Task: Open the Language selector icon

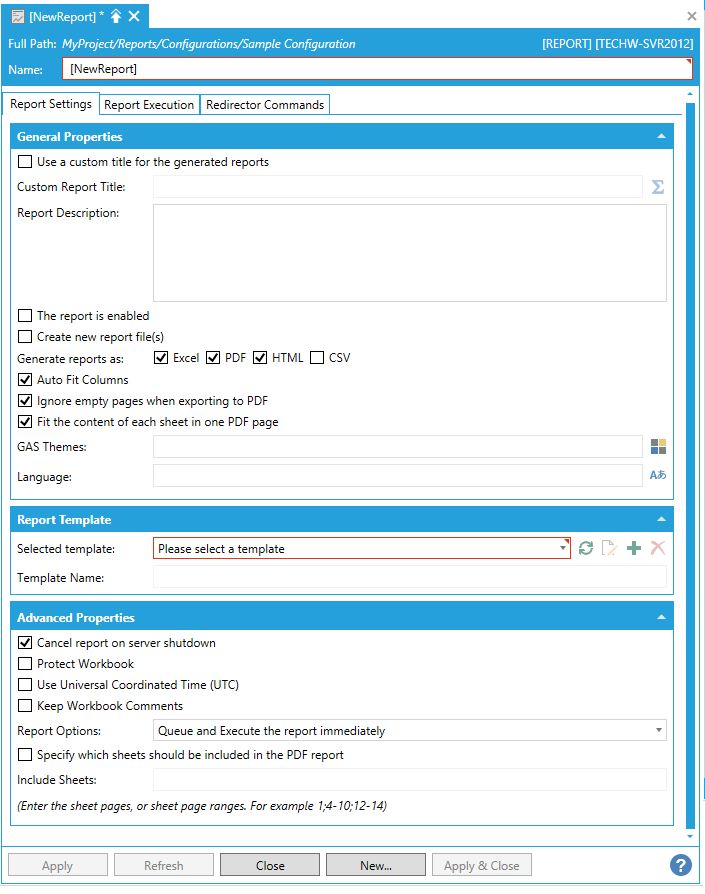Action: [658, 475]
